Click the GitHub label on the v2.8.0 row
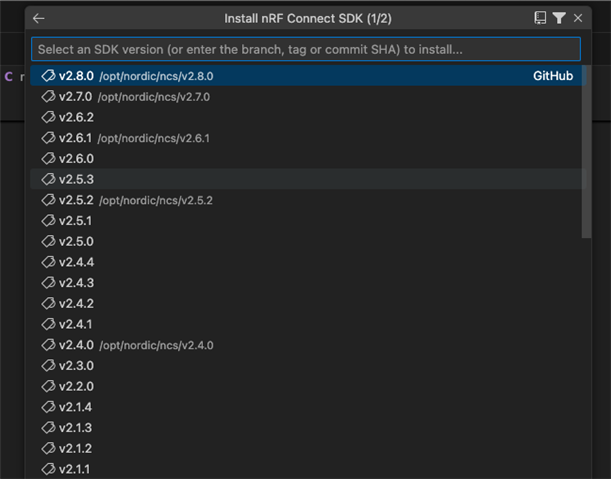The image size is (611, 479). coord(553,76)
